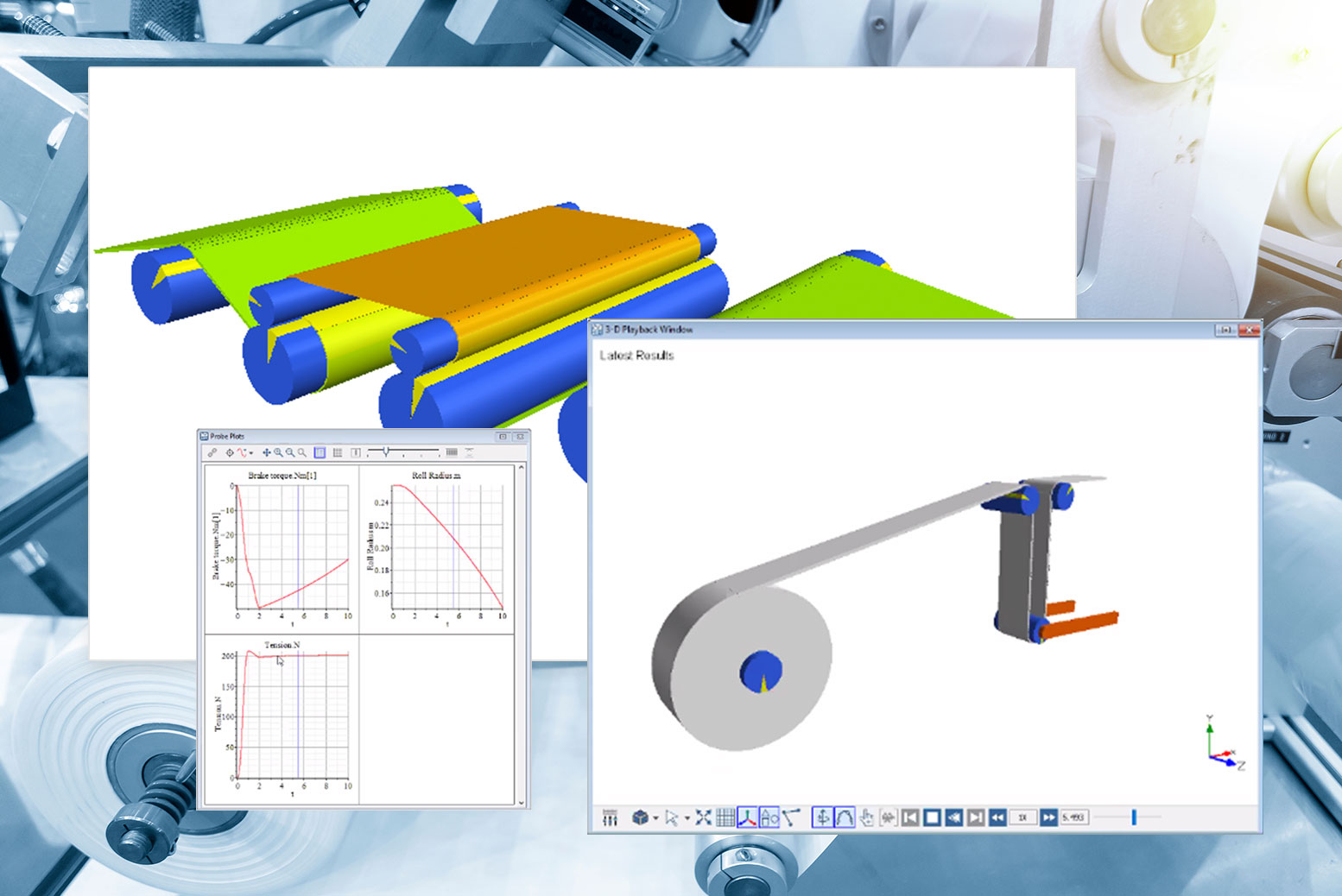This screenshot has width=1342, height=896.
Task: Click the Tension plot
Action: pyautogui.click(x=282, y=718)
